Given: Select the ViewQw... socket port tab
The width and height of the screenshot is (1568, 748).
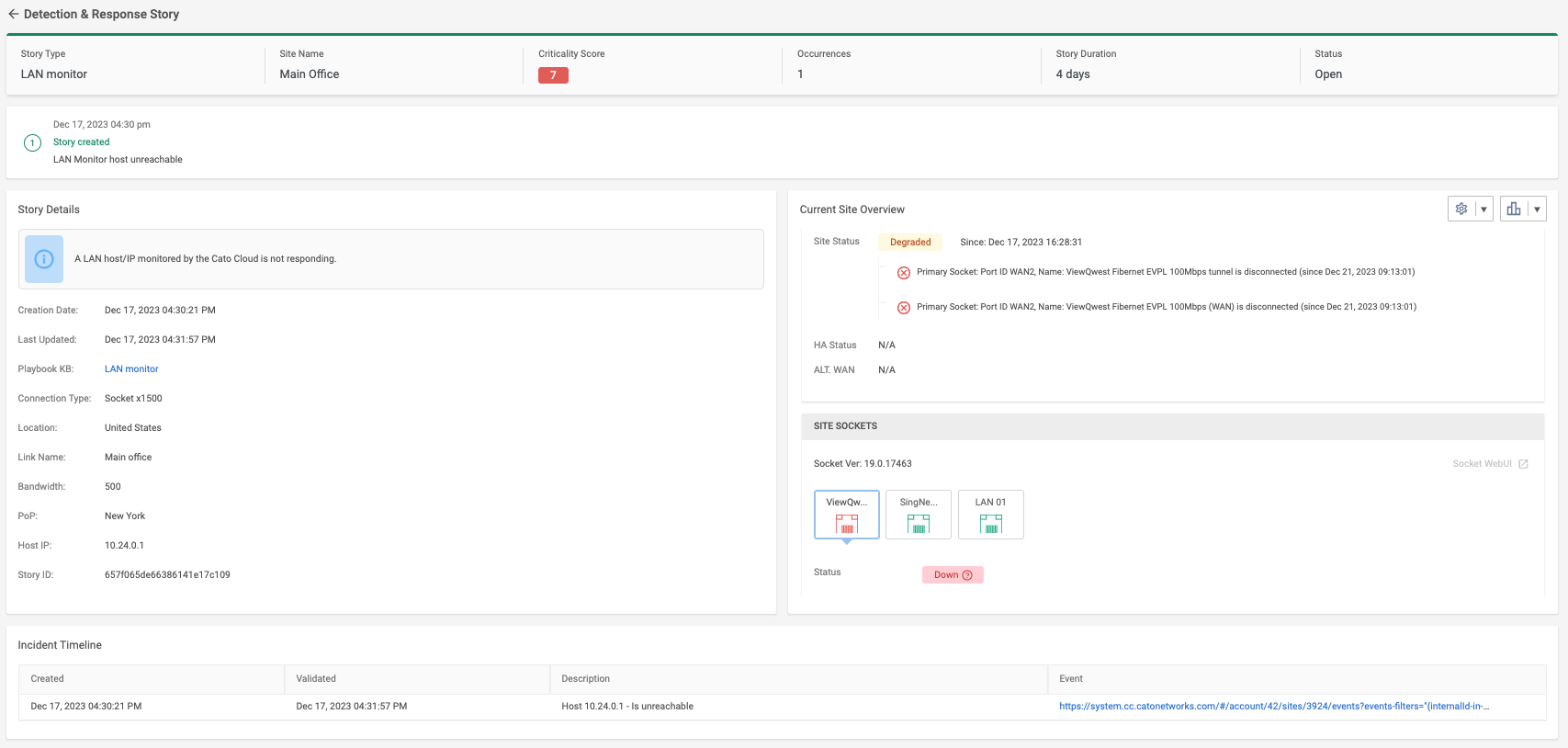Looking at the screenshot, I should pos(846,515).
